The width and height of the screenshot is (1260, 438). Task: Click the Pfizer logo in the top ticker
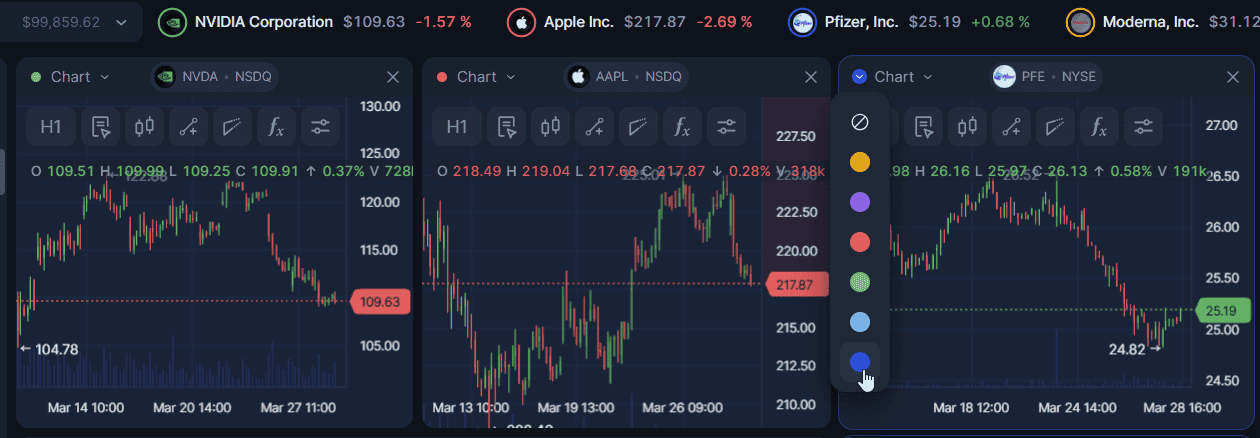click(x=802, y=22)
